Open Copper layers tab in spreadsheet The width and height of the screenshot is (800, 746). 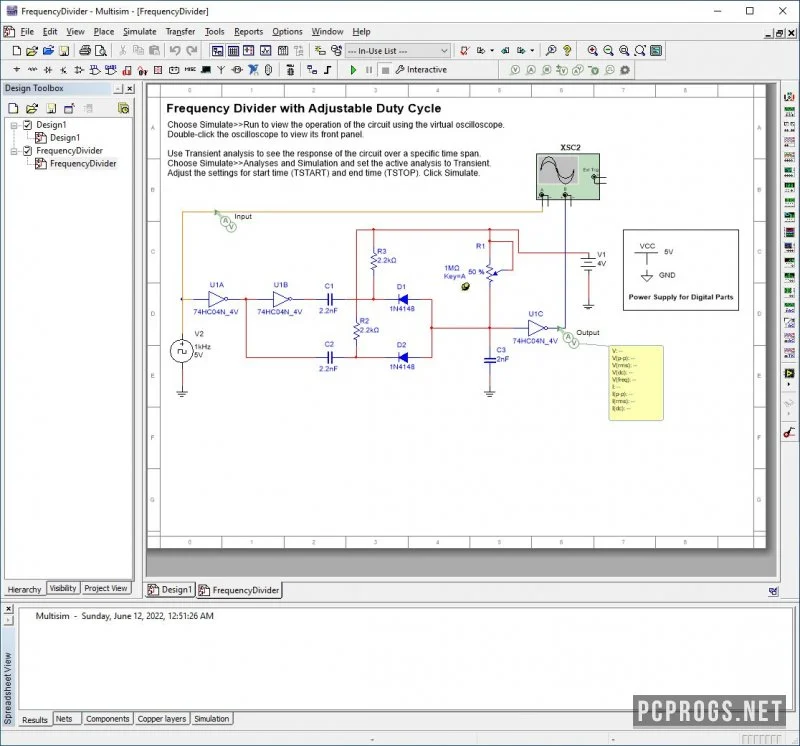coord(162,718)
